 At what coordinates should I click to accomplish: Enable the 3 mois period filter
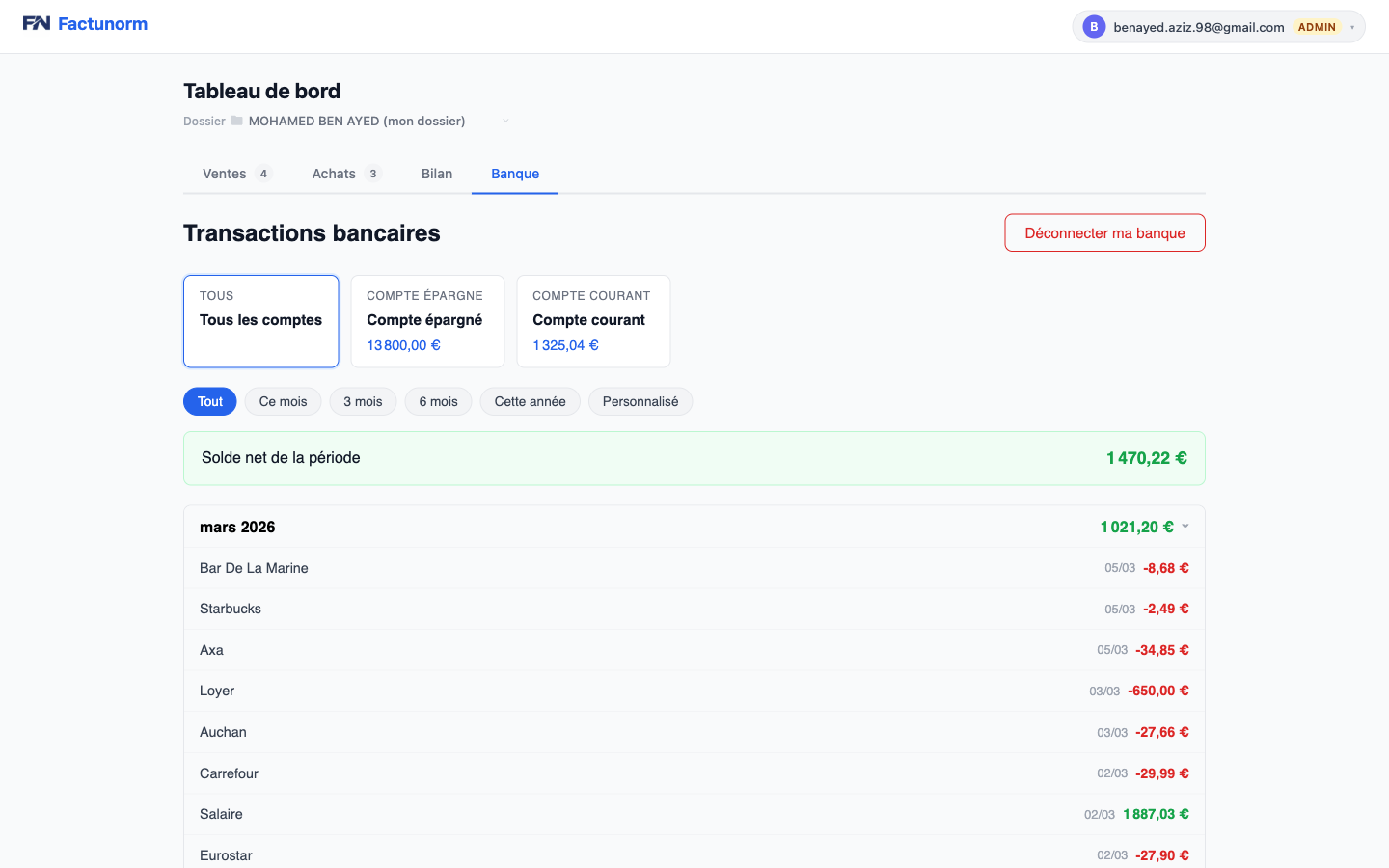pyautogui.click(x=363, y=401)
